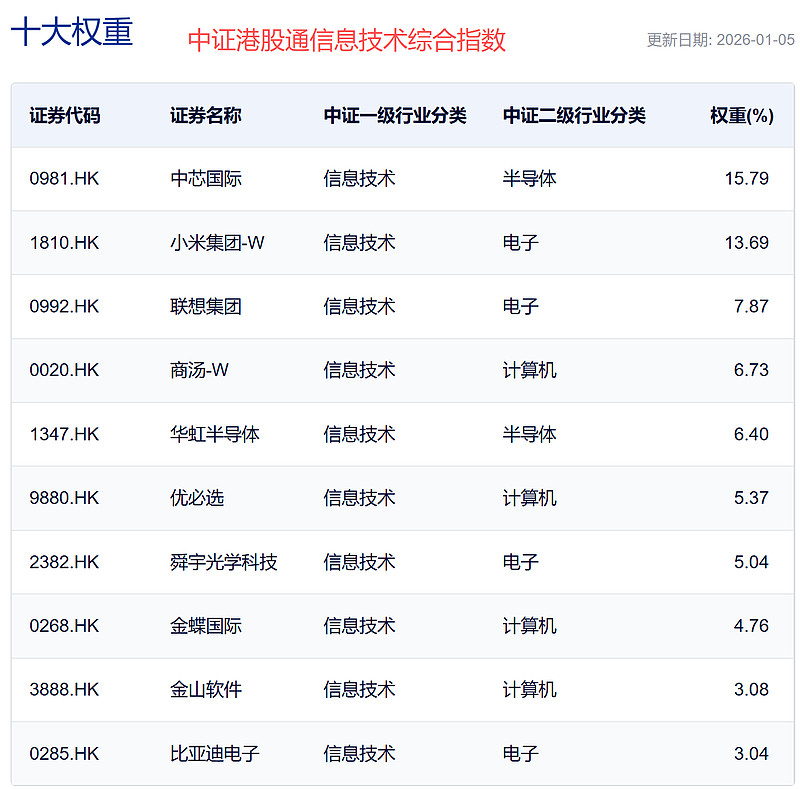Select stock code 2382.HK
Viewport: 800px width, 789px height.
[x=64, y=562]
